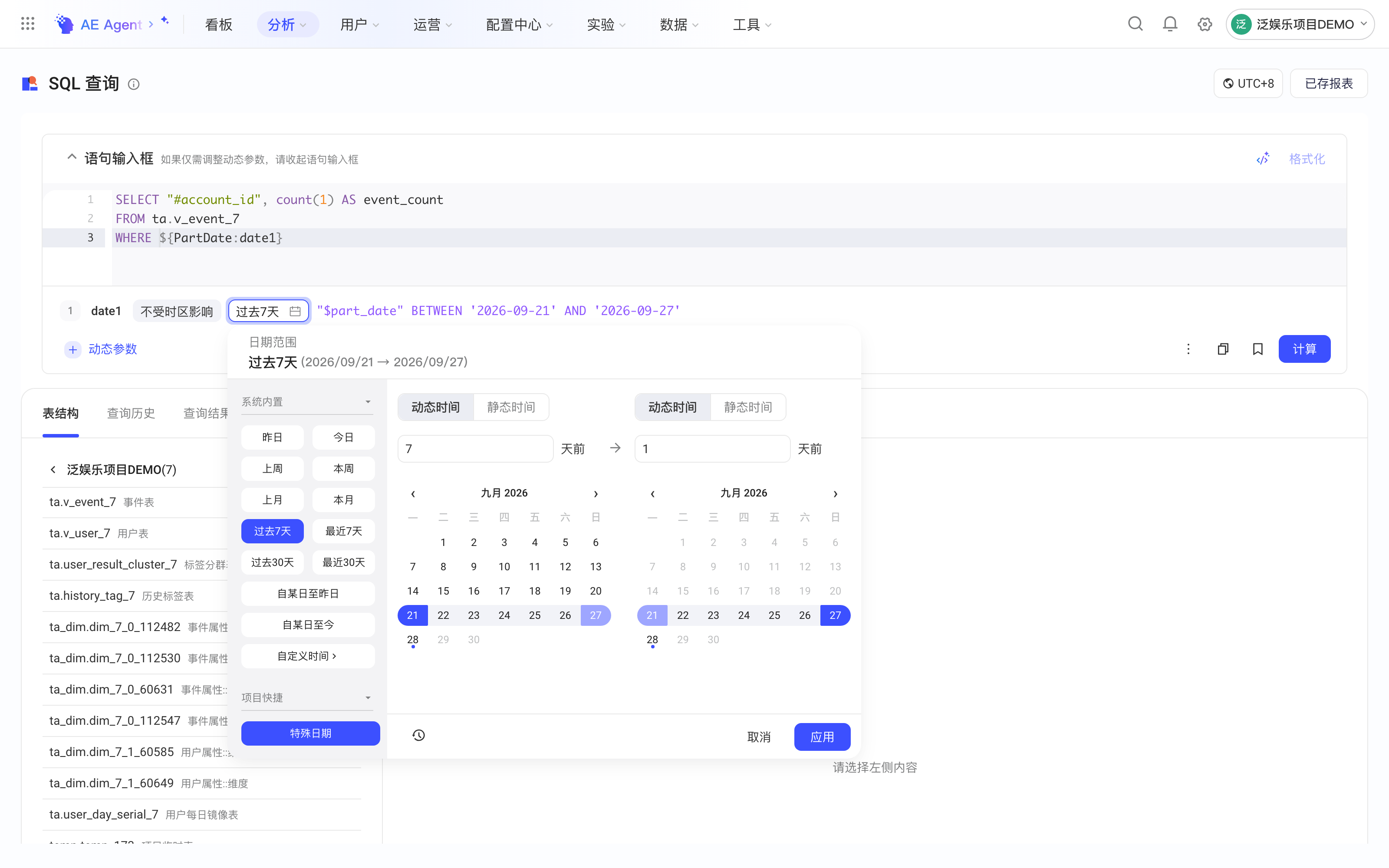
Task: Open the settings gear icon
Action: pos(1205,24)
